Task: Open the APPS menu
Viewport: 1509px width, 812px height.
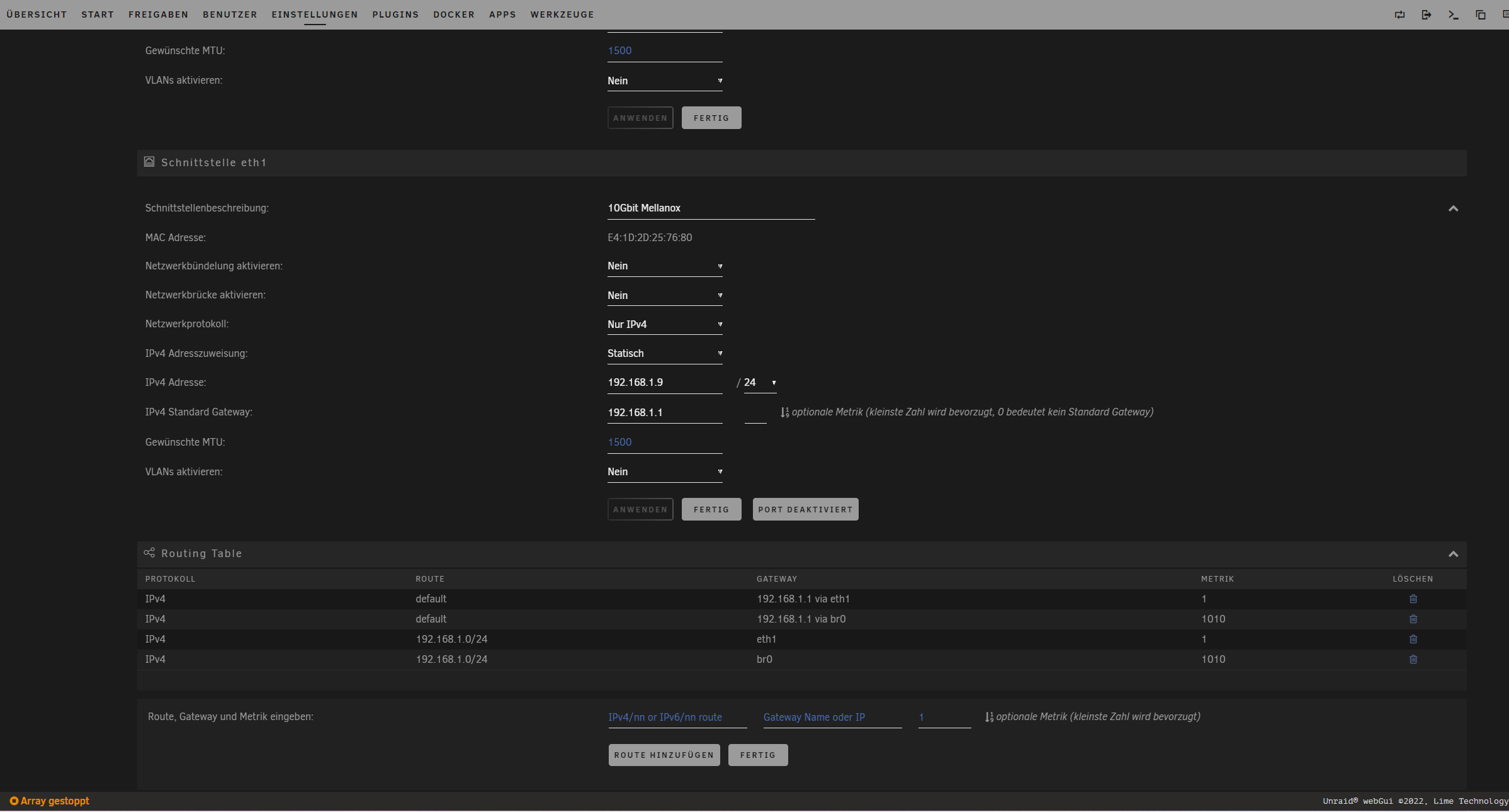Action: pyautogui.click(x=502, y=14)
